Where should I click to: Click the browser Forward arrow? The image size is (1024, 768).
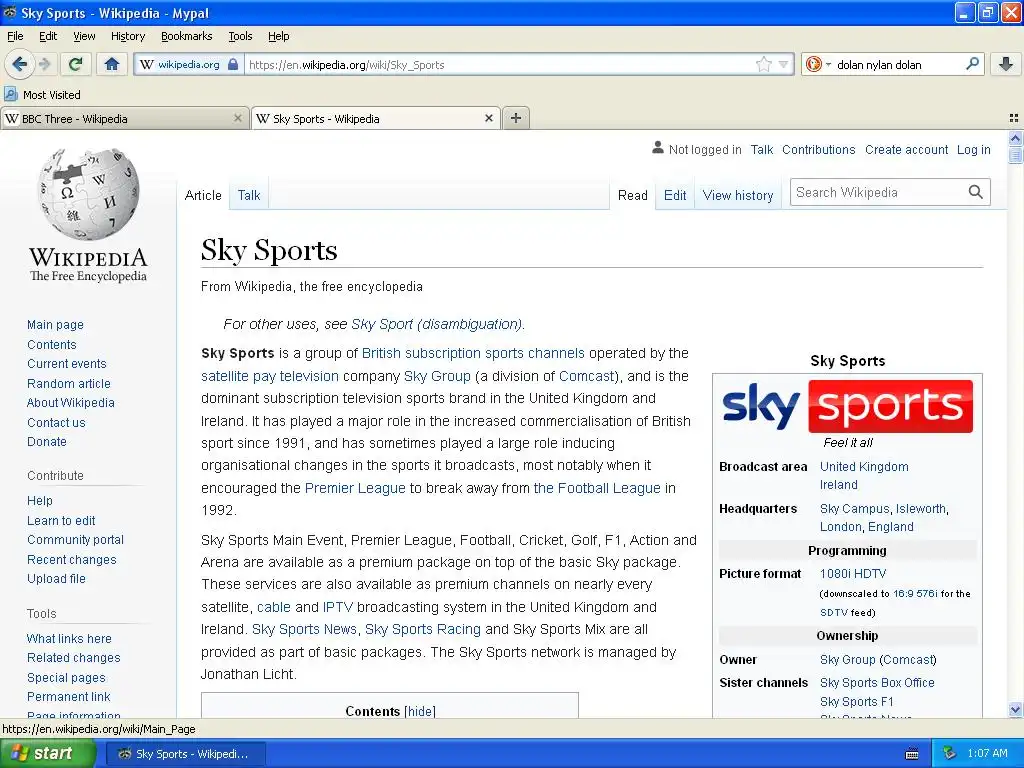[44, 64]
